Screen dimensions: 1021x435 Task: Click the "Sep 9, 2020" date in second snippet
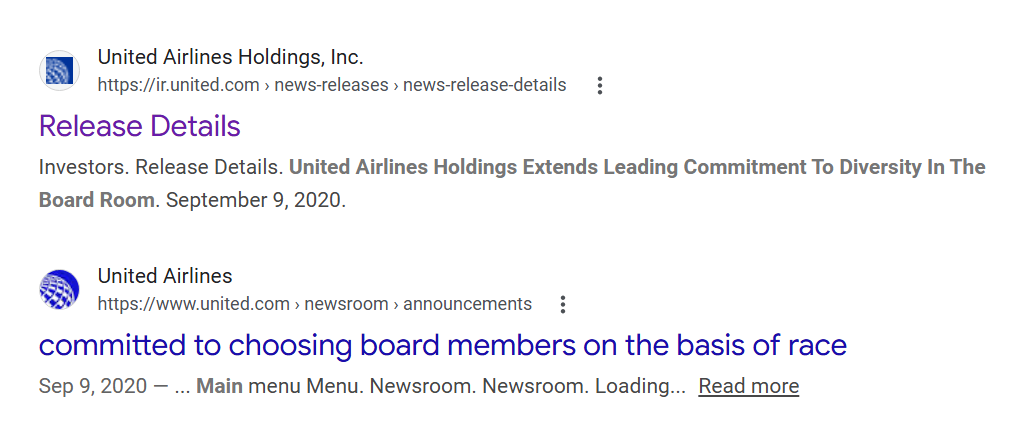90,386
